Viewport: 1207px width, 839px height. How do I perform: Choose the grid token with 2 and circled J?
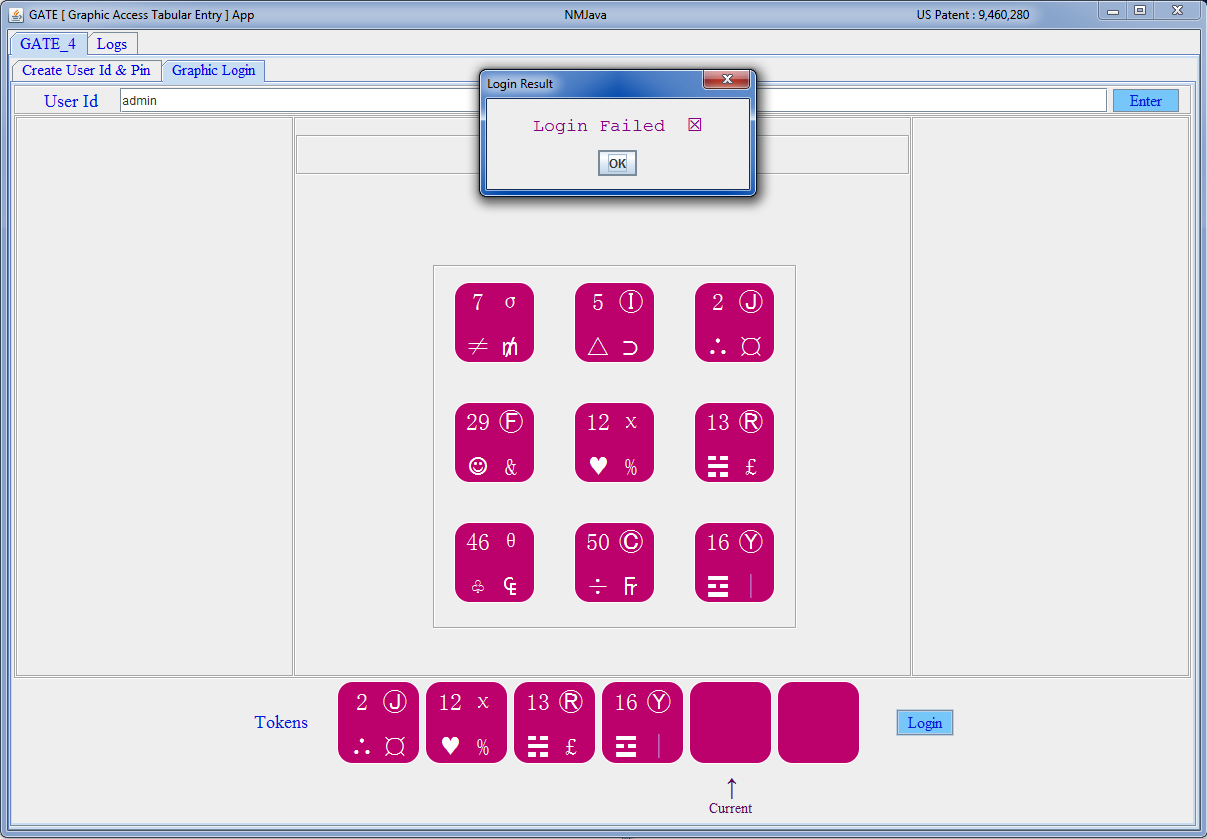point(734,322)
